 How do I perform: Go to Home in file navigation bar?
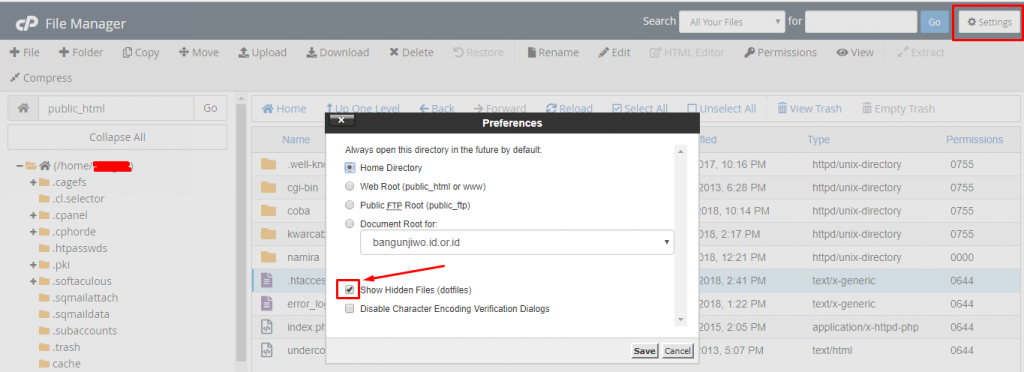(x=284, y=108)
